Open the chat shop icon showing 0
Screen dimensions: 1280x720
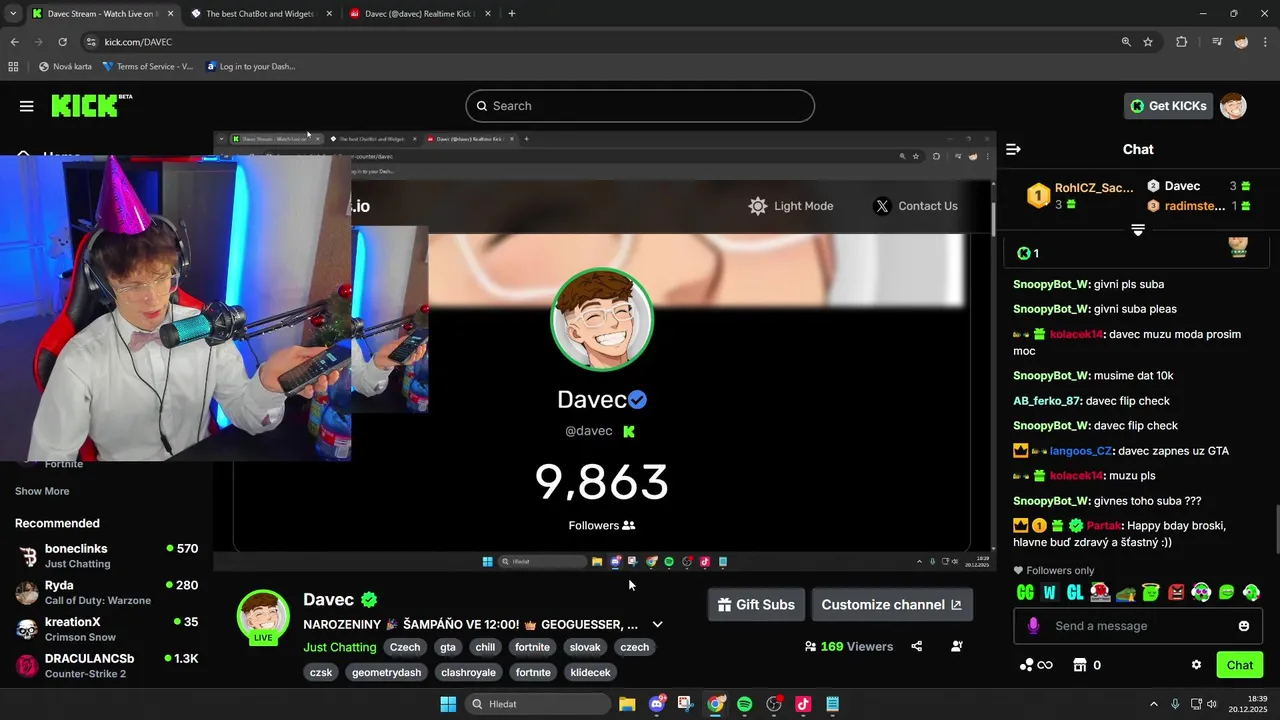(1087, 665)
